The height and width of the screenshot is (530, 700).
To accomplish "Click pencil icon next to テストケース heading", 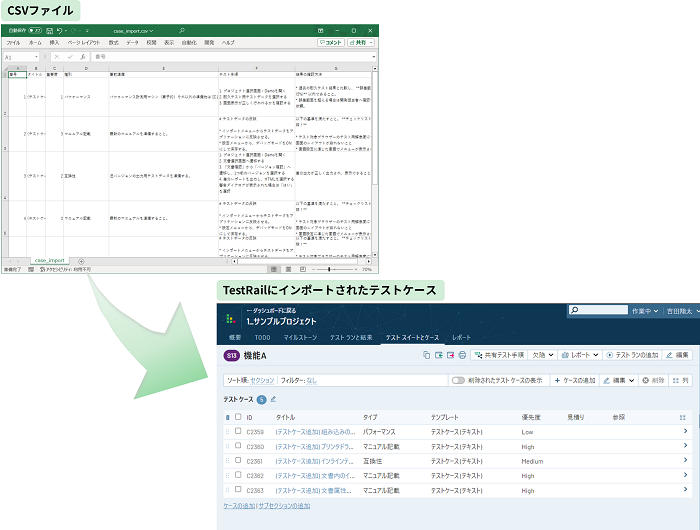I will click(x=273, y=399).
